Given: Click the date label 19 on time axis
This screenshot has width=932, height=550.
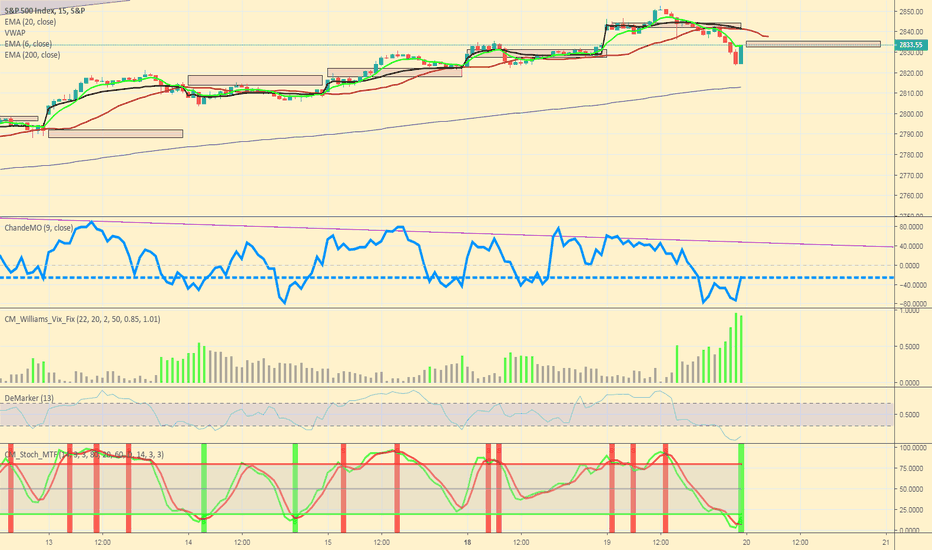Looking at the screenshot, I should point(607,542).
